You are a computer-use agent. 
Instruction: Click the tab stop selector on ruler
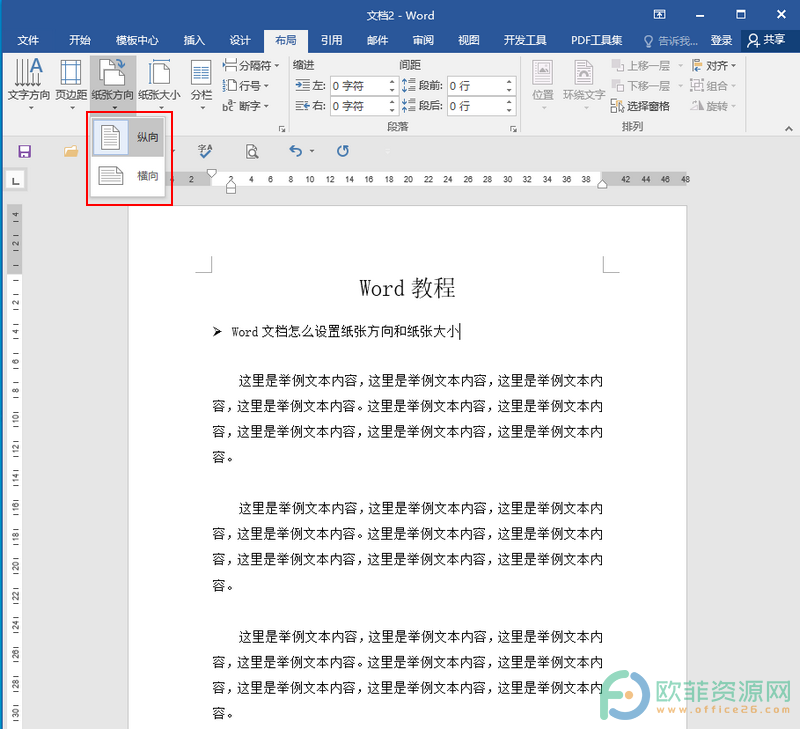point(16,181)
